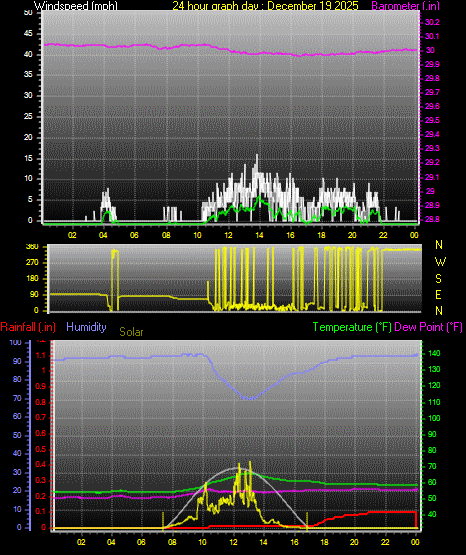Click the Barometer (.in) legend label

tap(405, 6)
